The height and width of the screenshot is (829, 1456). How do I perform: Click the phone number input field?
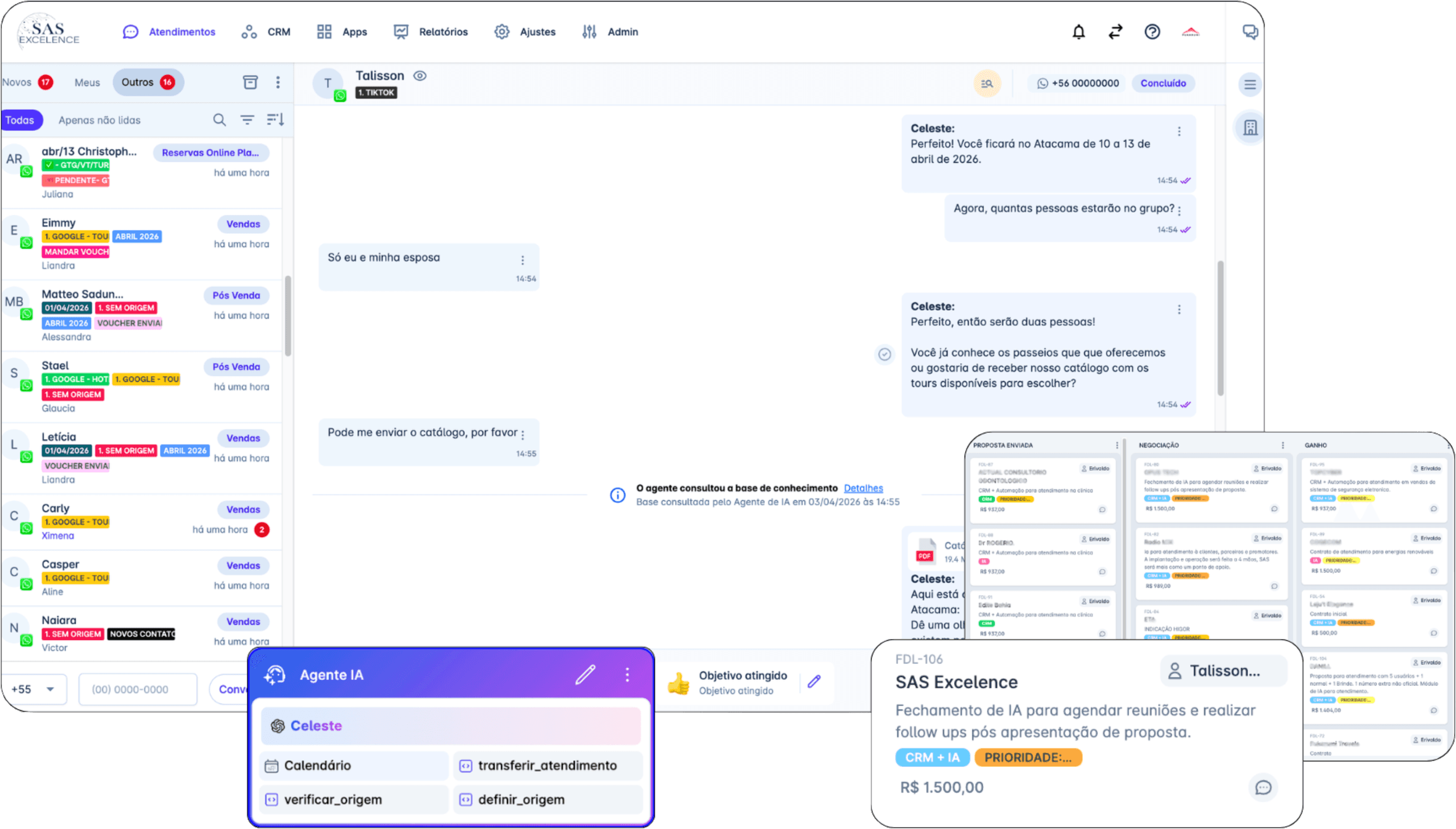138,689
